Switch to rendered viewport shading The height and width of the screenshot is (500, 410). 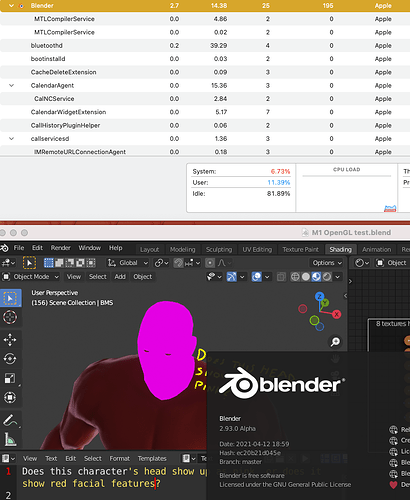point(327,277)
